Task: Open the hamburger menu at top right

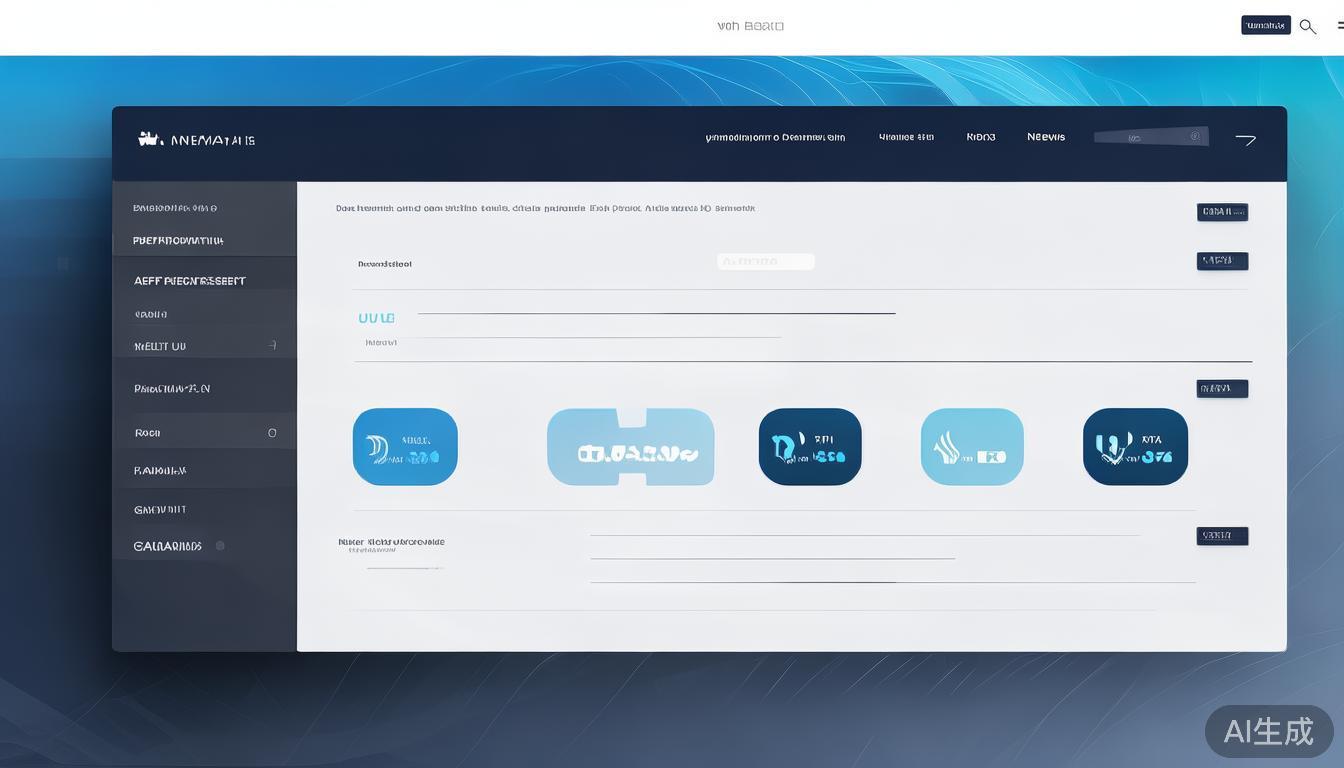Action: tap(1339, 26)
